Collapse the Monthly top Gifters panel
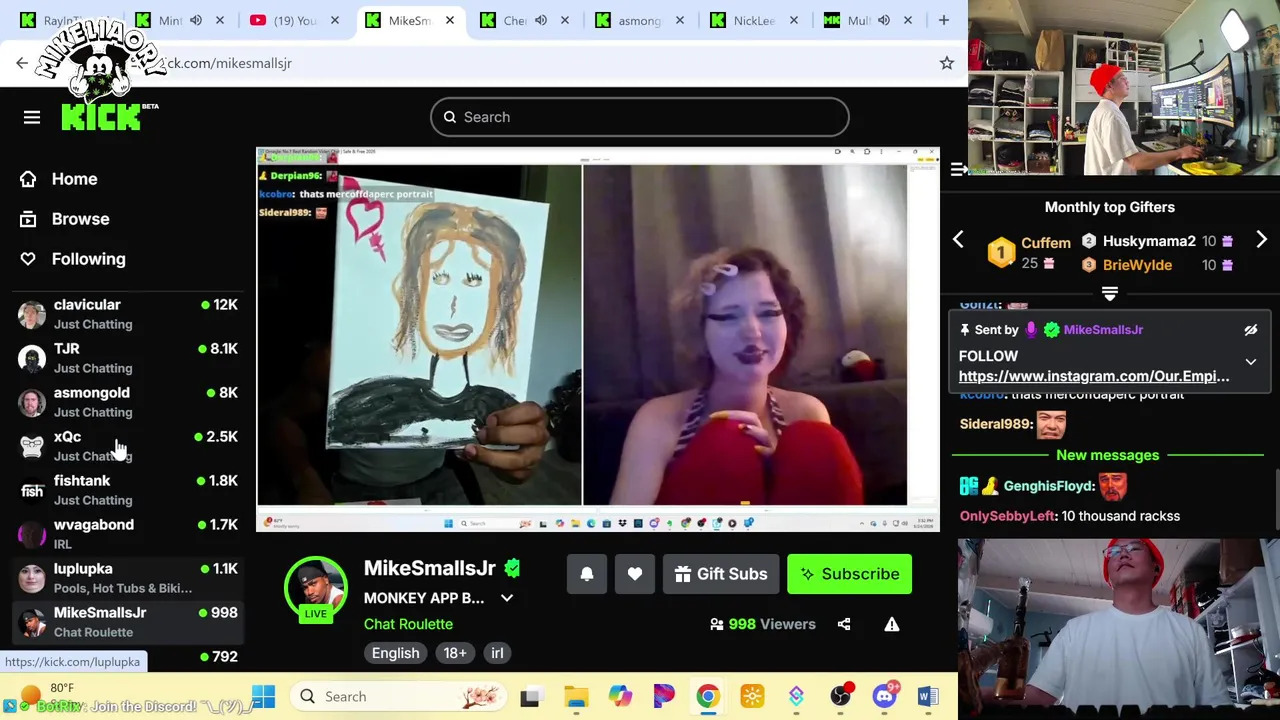1280x720 pixels. (x=1109, y=294)
